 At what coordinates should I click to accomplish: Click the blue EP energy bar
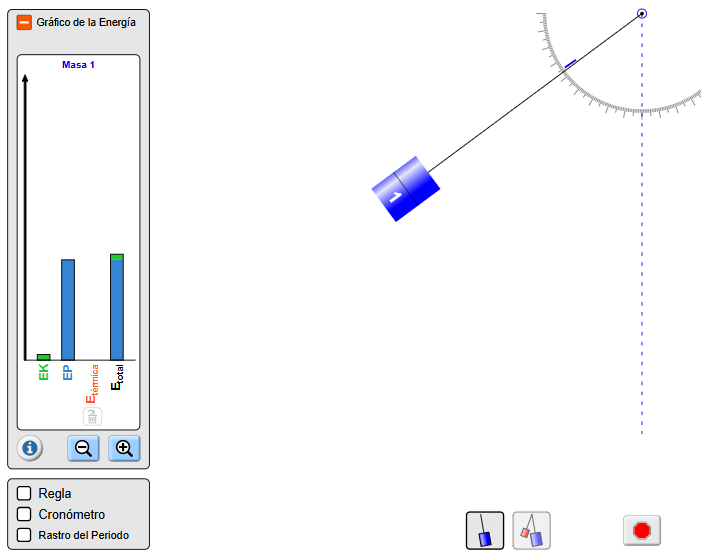point(68,309)
